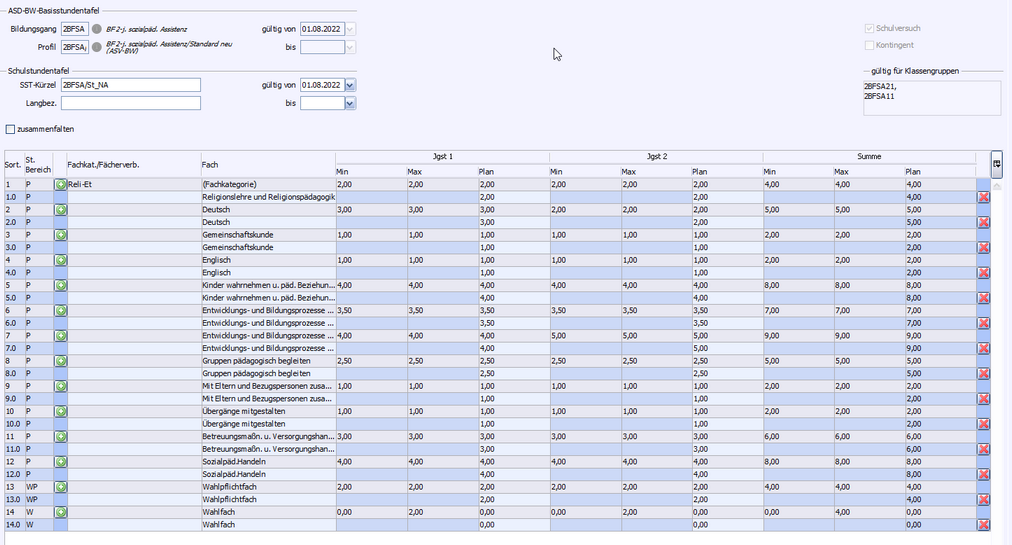This screenshot has width=1012, height=545.
Task: Click the Sort. column header
Action: 13,164
